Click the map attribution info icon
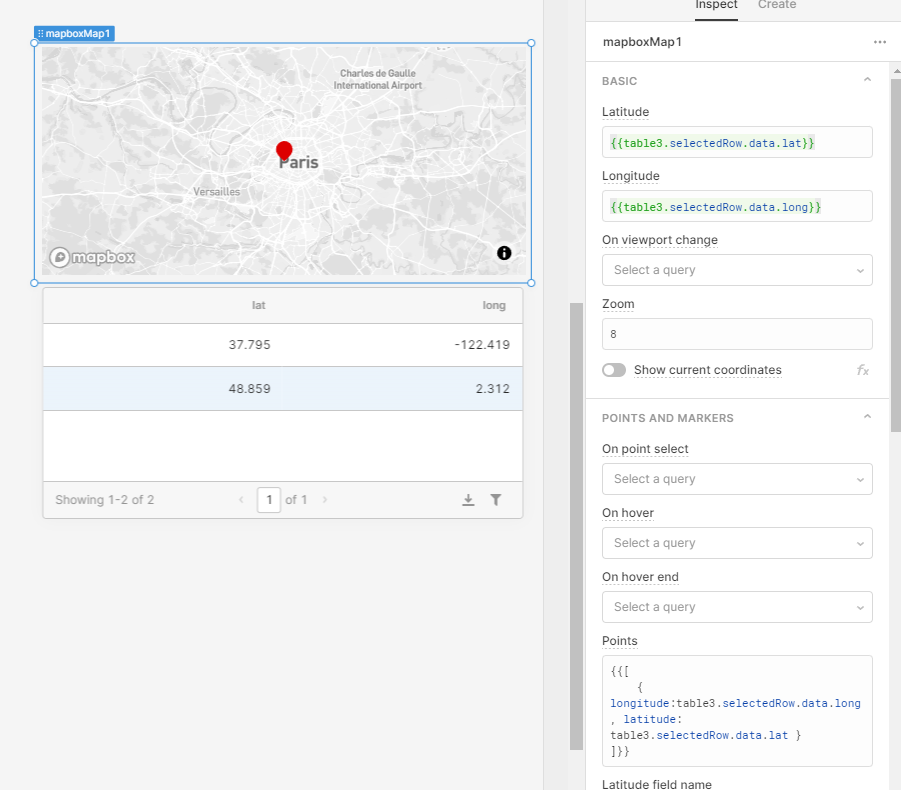Viewport: 901px width, 790px height. [x=504, y=253]
